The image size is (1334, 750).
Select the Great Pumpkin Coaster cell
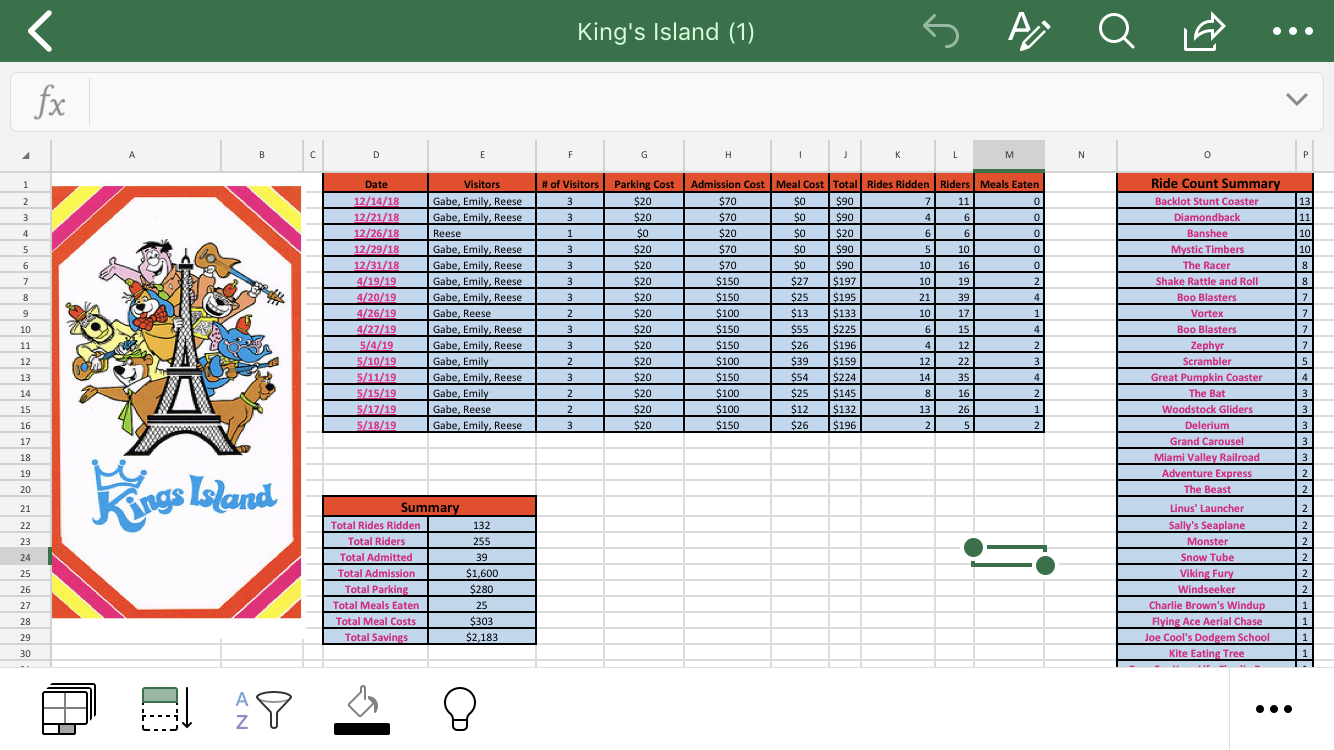tap(1207, 377)
